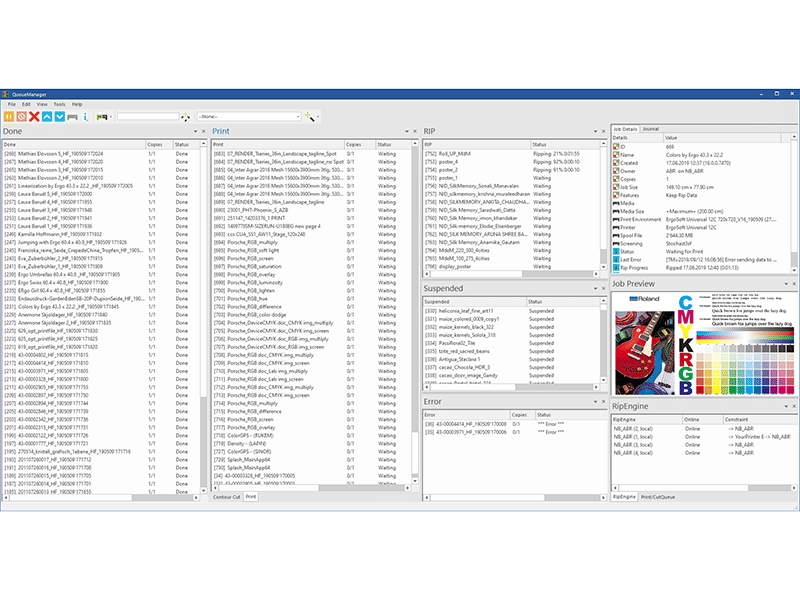
Task: Click the grey printer toolbar icon
Action: 72,117
